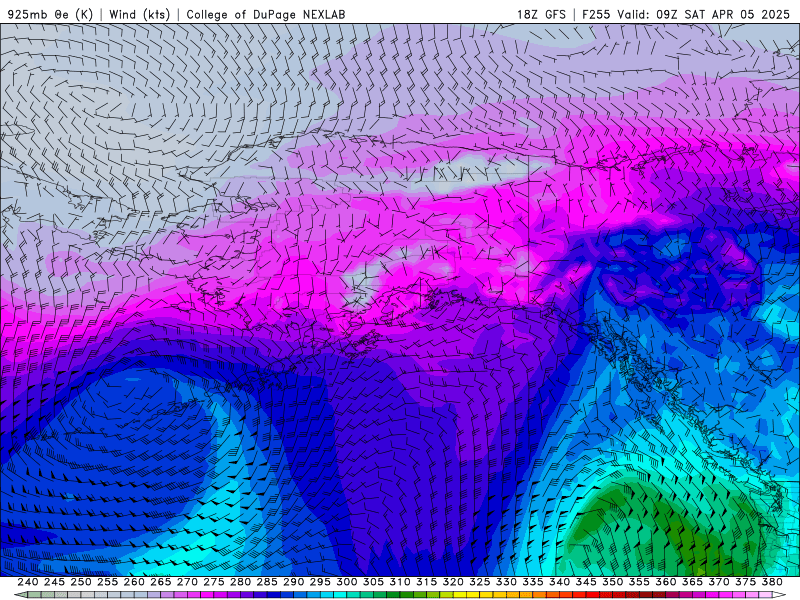
Task: Click the "F255" forecast hour text
Action: point(596,14)
